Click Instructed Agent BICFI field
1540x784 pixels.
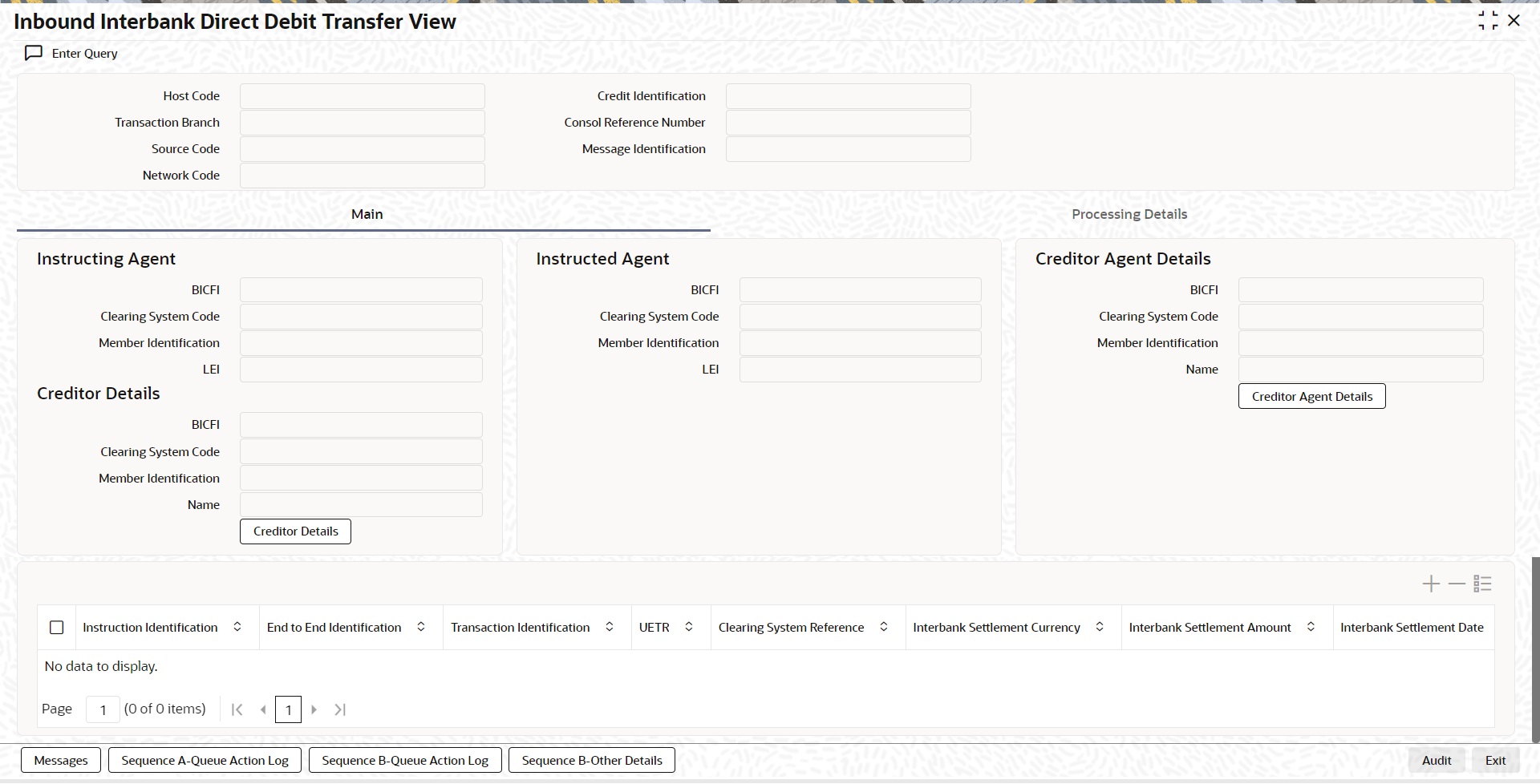[861, 290]
